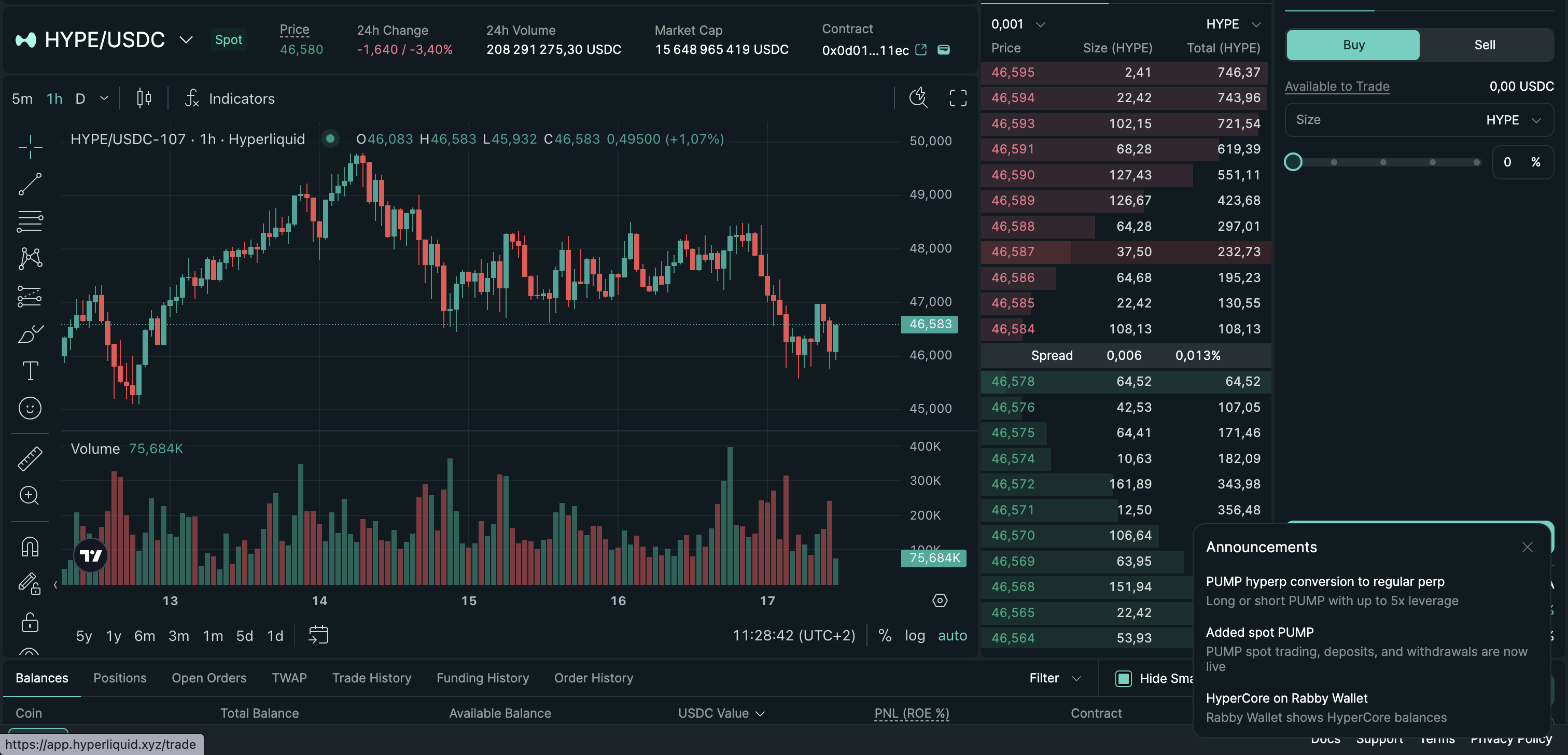Open the candlestick chart style icon
Image resolution: width=1568 pixels, height=755 pixels.
144,98
